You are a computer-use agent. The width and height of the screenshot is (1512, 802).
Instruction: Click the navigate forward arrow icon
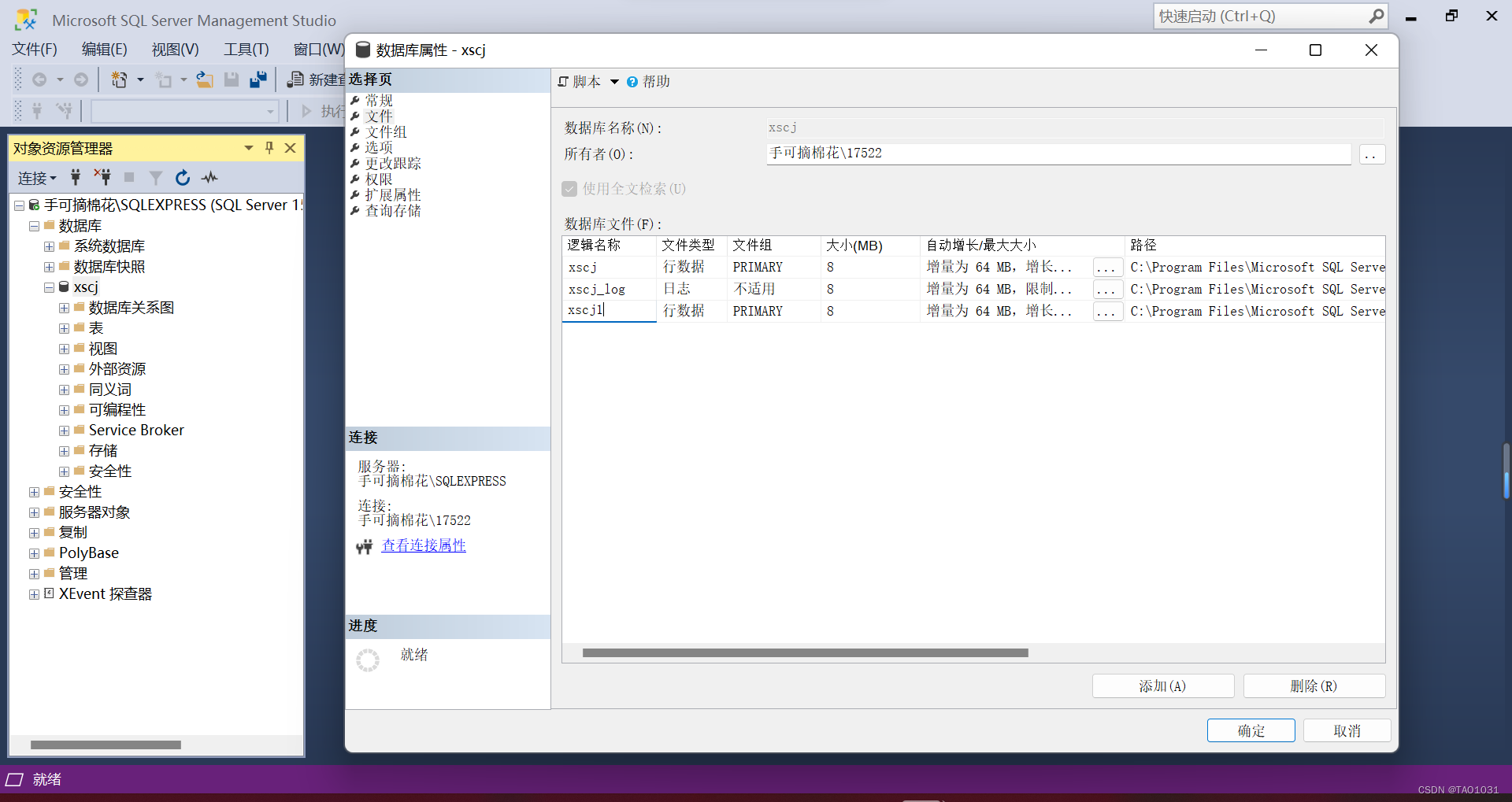(x=81, y=79)
